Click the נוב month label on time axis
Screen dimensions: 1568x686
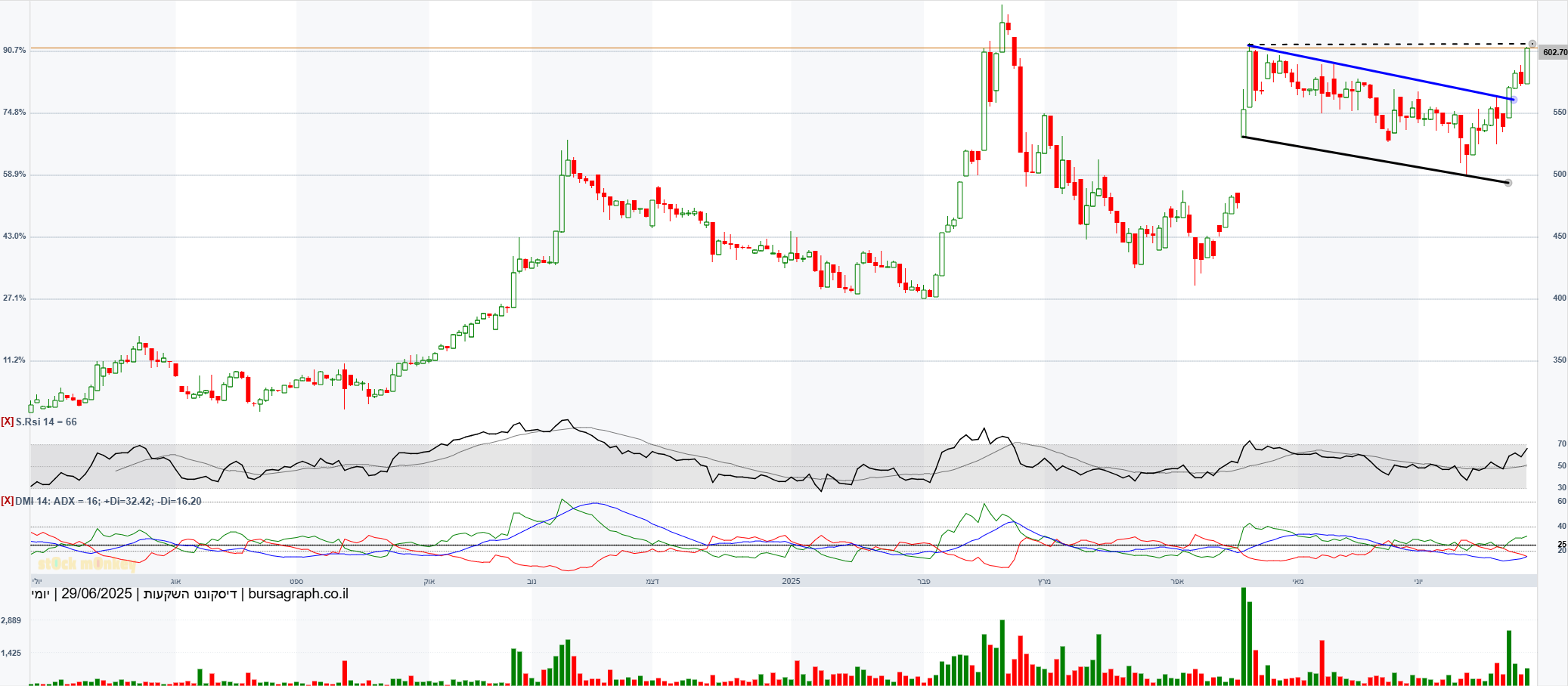[x=531, y=581]
